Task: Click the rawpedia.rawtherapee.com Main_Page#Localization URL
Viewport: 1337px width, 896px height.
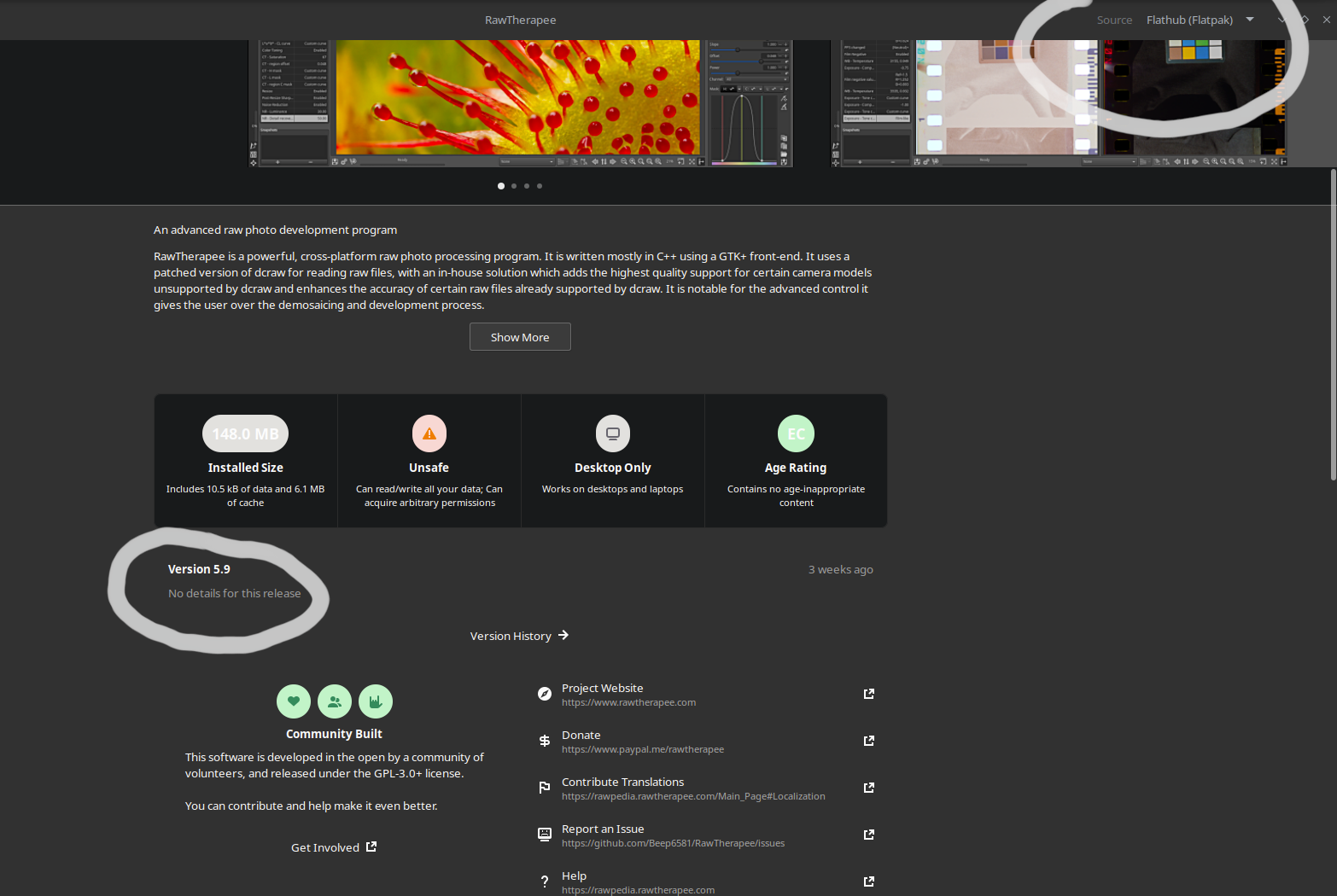Action: coord(693,797)
